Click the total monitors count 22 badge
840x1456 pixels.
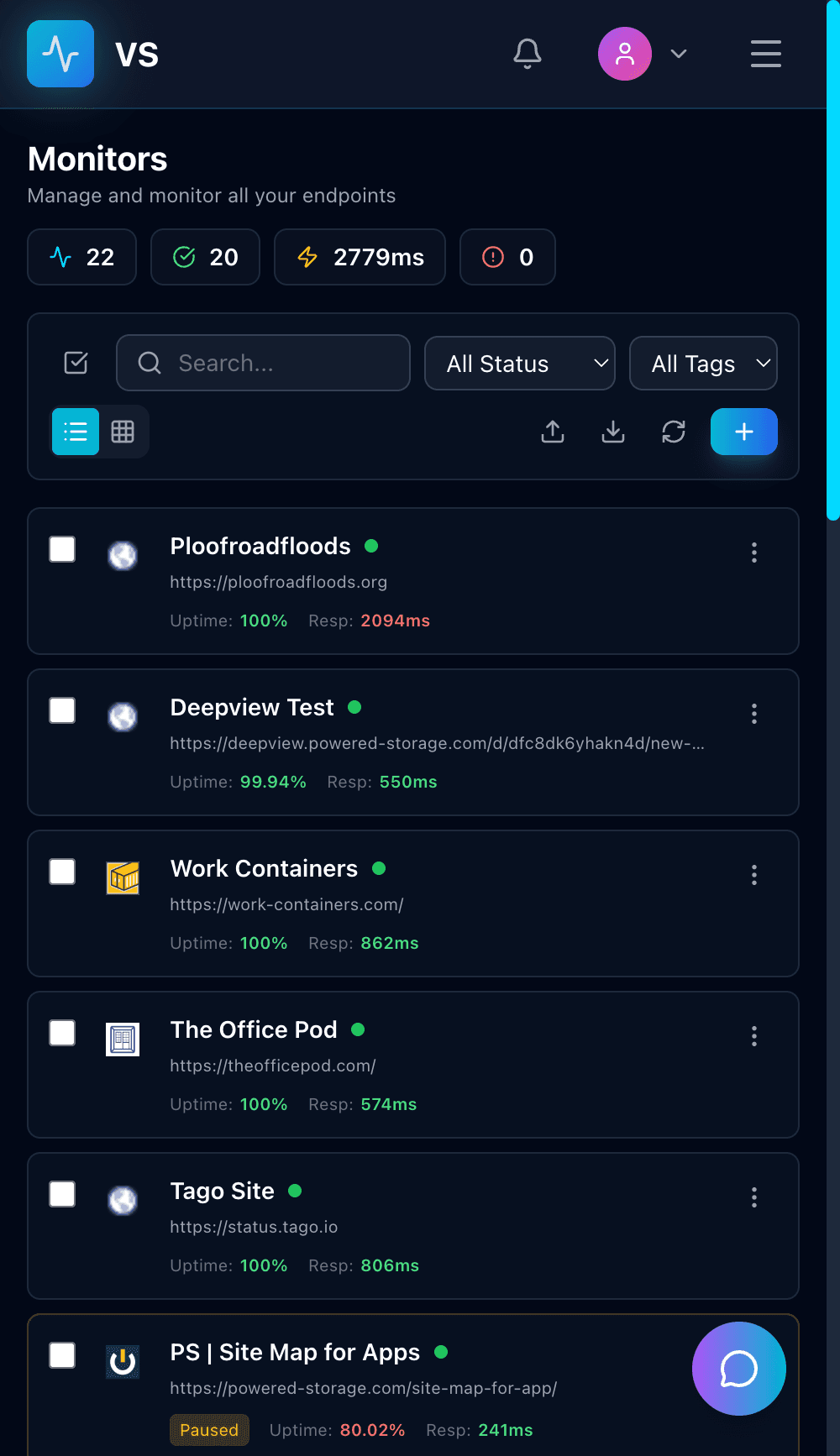pyautogui.click(x=82, y=257)
